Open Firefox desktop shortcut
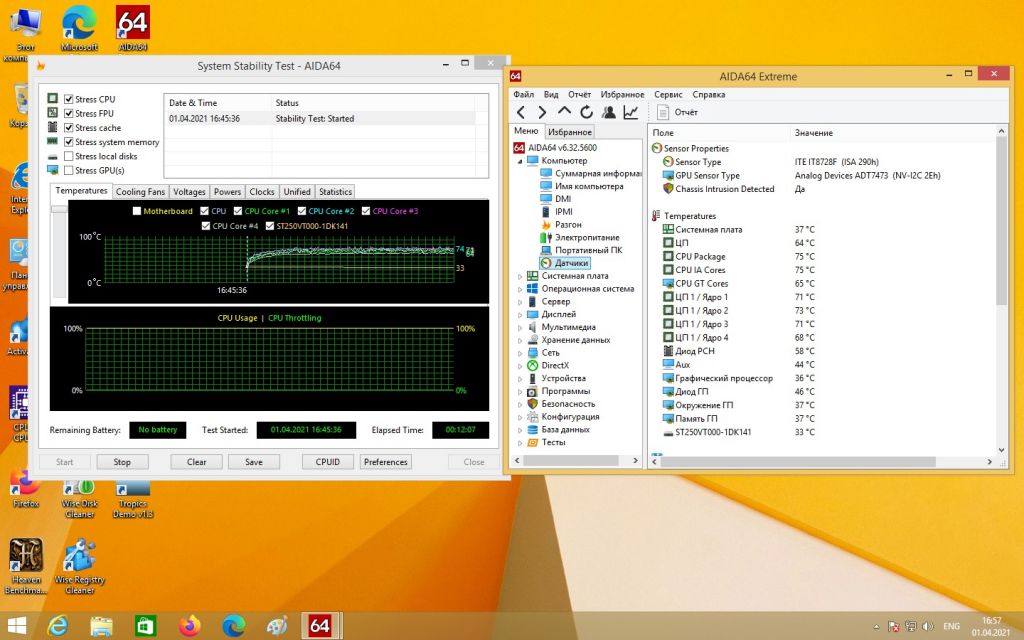The height and width of the screenshot is (640, 1024). [x=25, y=488]
